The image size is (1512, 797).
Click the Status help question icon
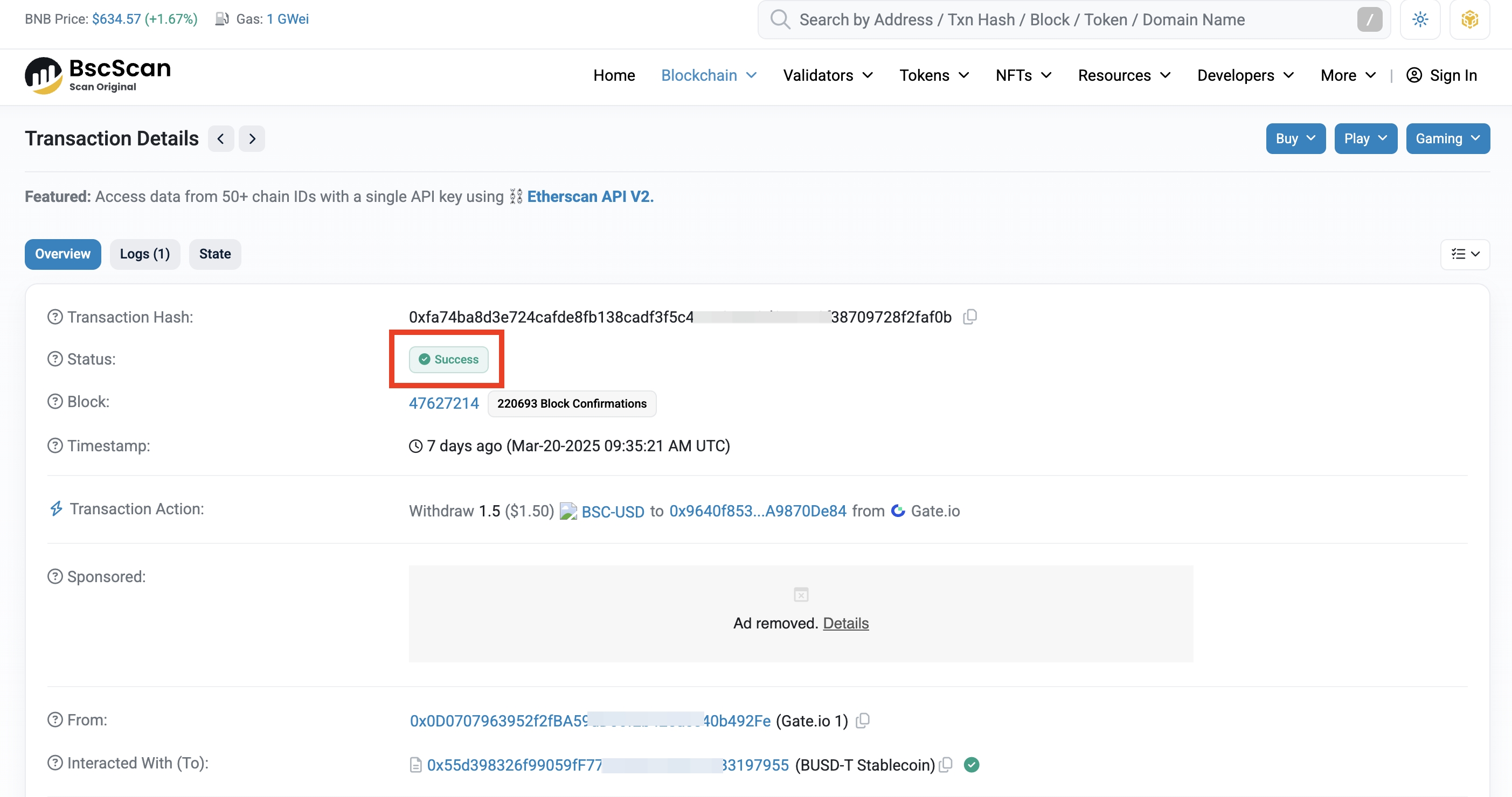coord(54,359)
